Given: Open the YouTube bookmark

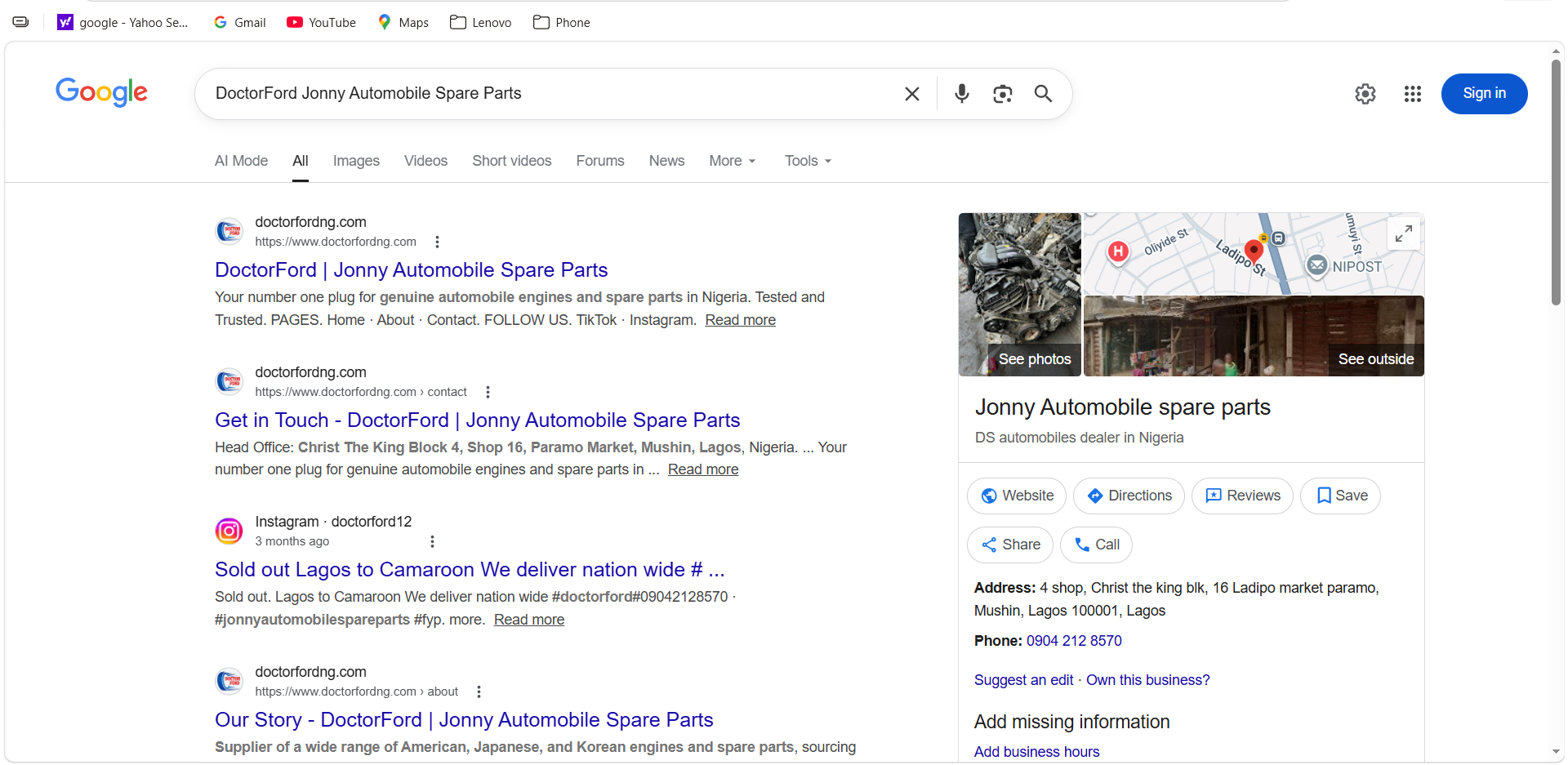Looking at the screenshot, I should coord(321,22).
